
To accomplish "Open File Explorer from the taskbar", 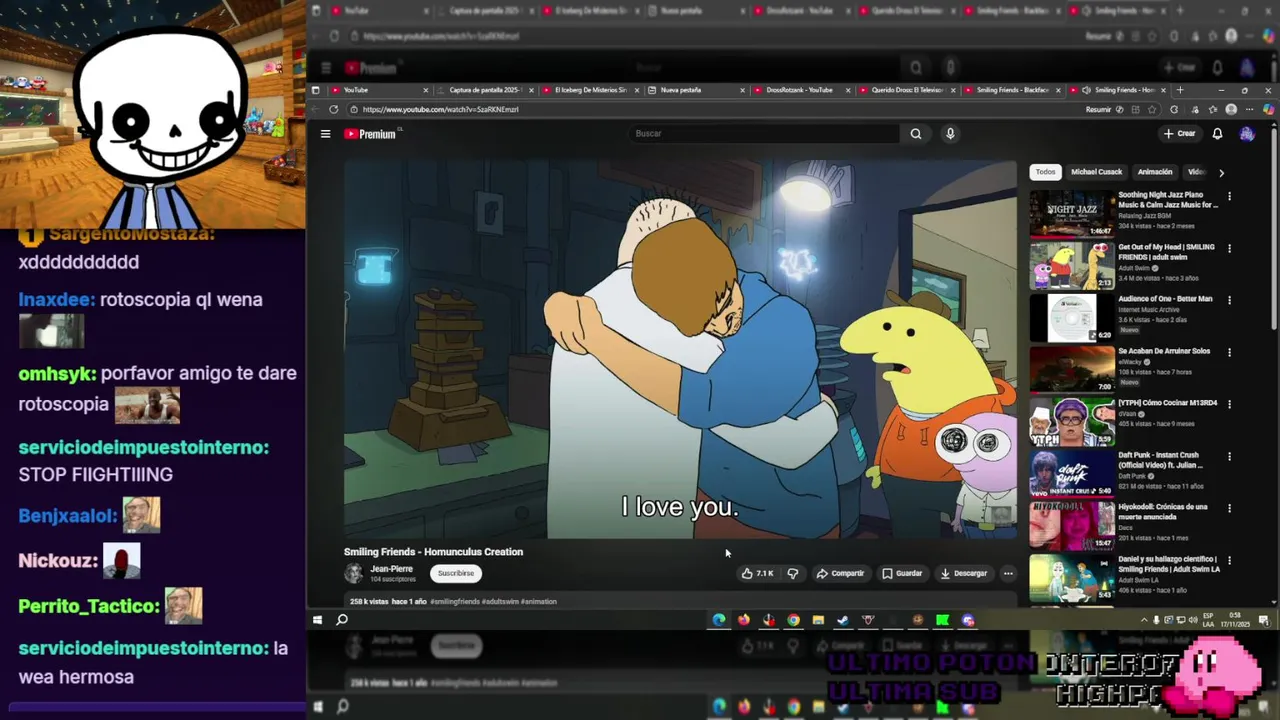I will coord(818,620).
